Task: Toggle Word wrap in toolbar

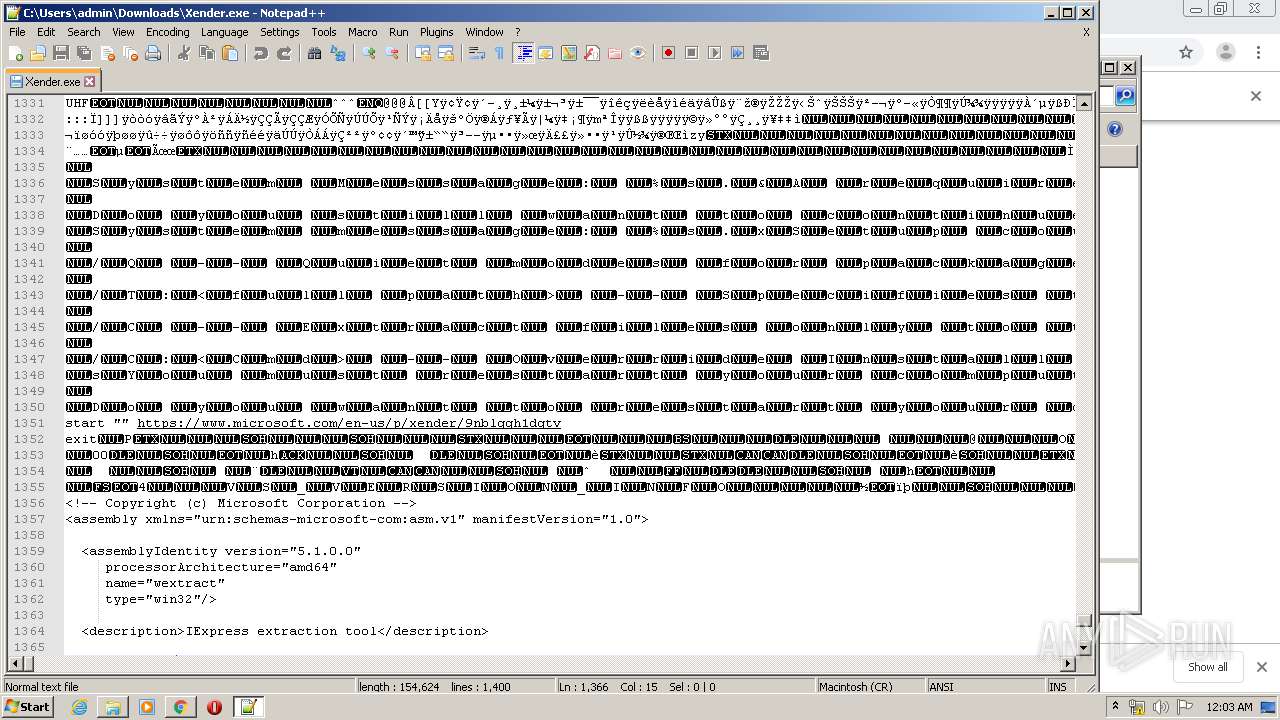Action: (477, 53)
